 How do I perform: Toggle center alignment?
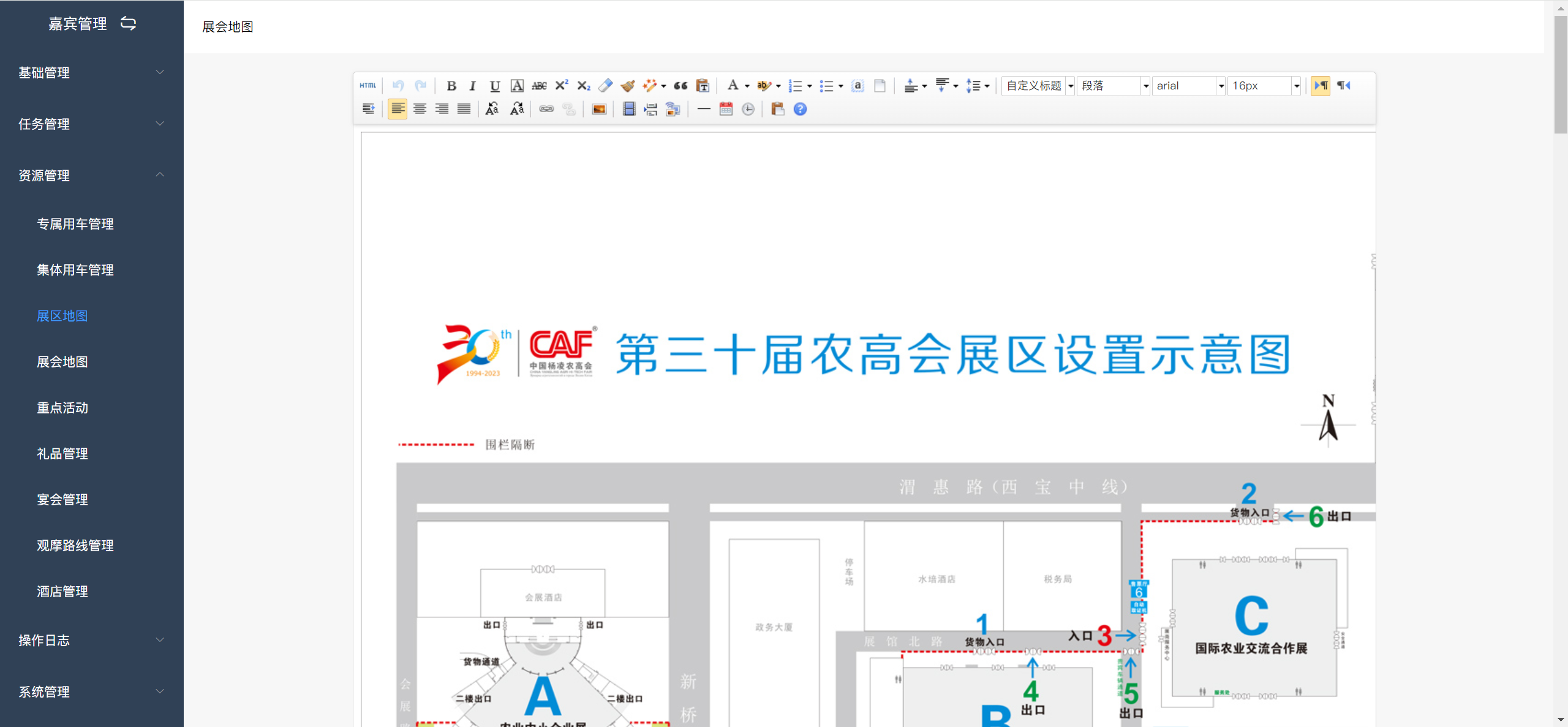pos(420,109)
